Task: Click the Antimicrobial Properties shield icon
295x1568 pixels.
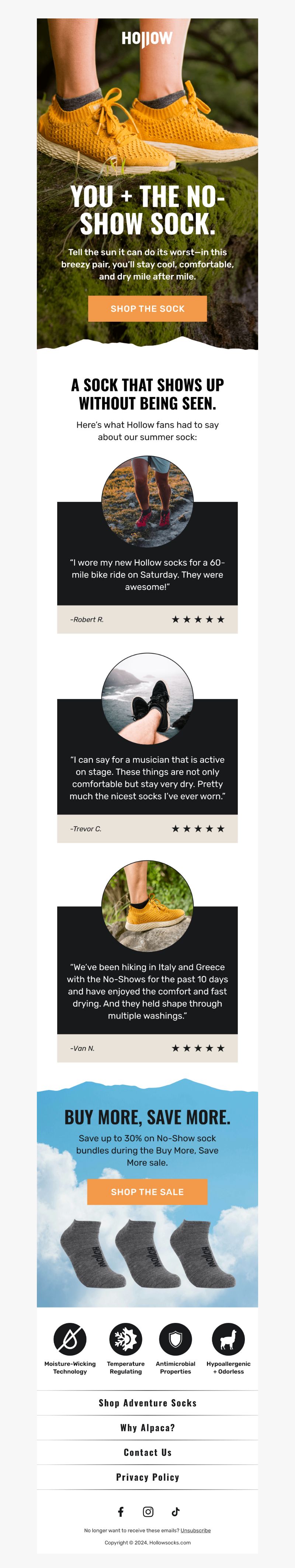Action: click(x=176, y=1340)
